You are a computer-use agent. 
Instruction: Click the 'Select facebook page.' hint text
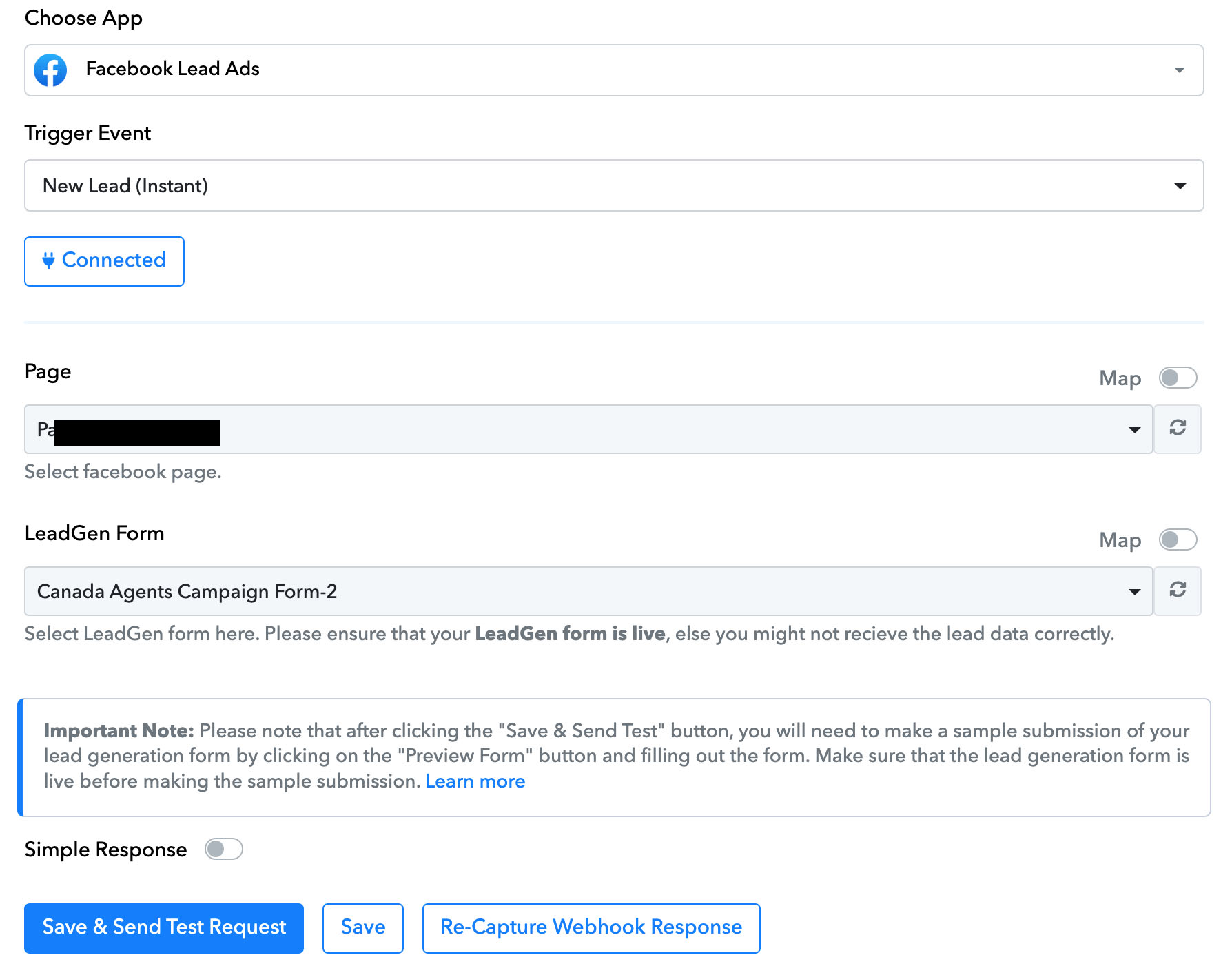coord(123,472)
